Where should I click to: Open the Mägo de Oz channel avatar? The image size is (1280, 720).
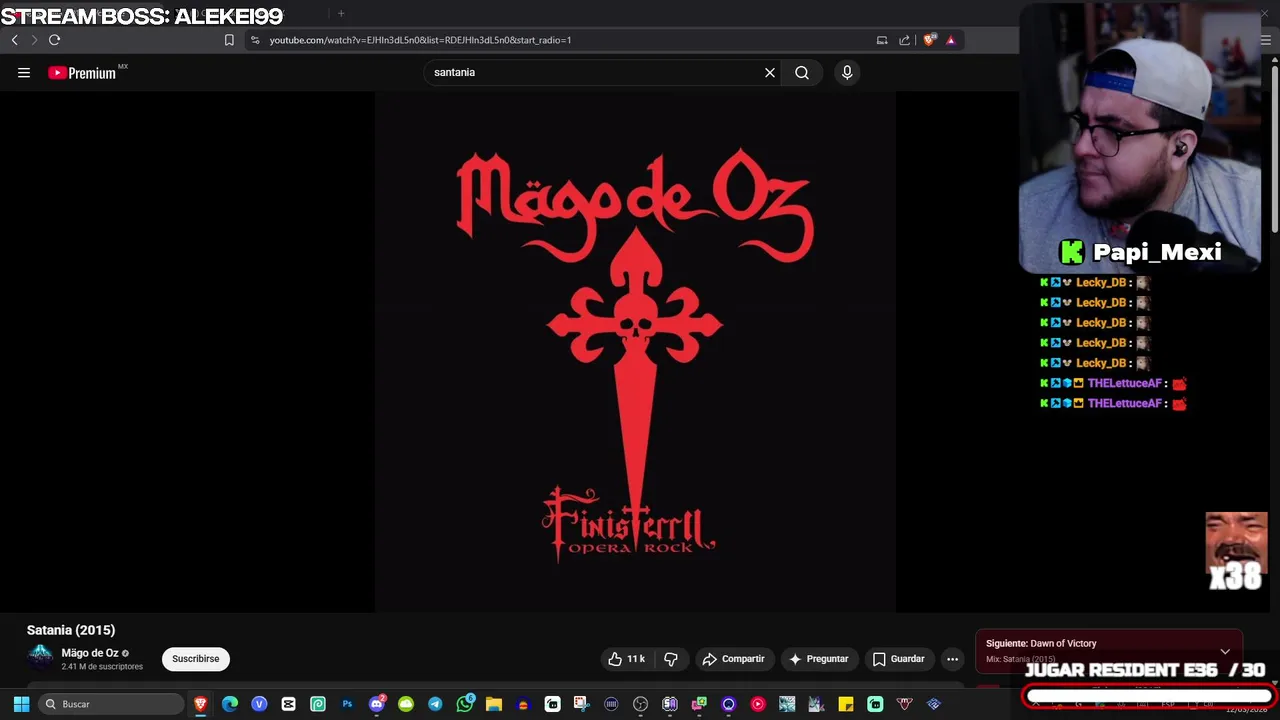point(40,658)
